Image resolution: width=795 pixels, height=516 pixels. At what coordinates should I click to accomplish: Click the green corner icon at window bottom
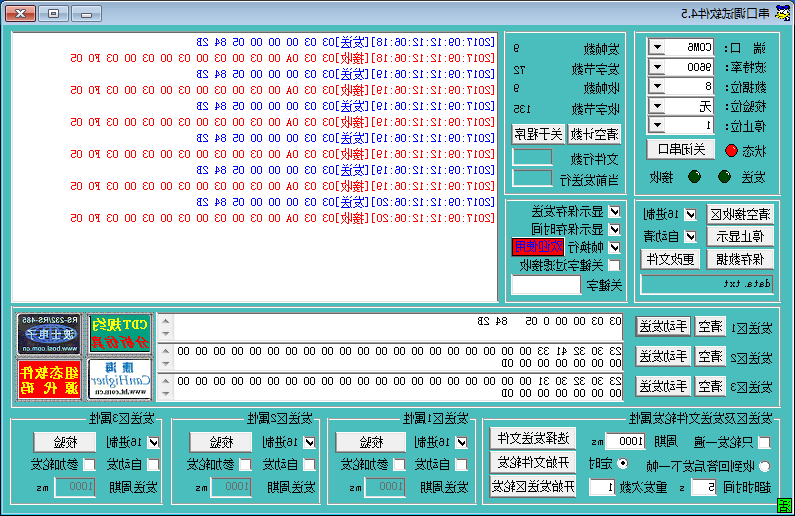[x=784, y=505]
